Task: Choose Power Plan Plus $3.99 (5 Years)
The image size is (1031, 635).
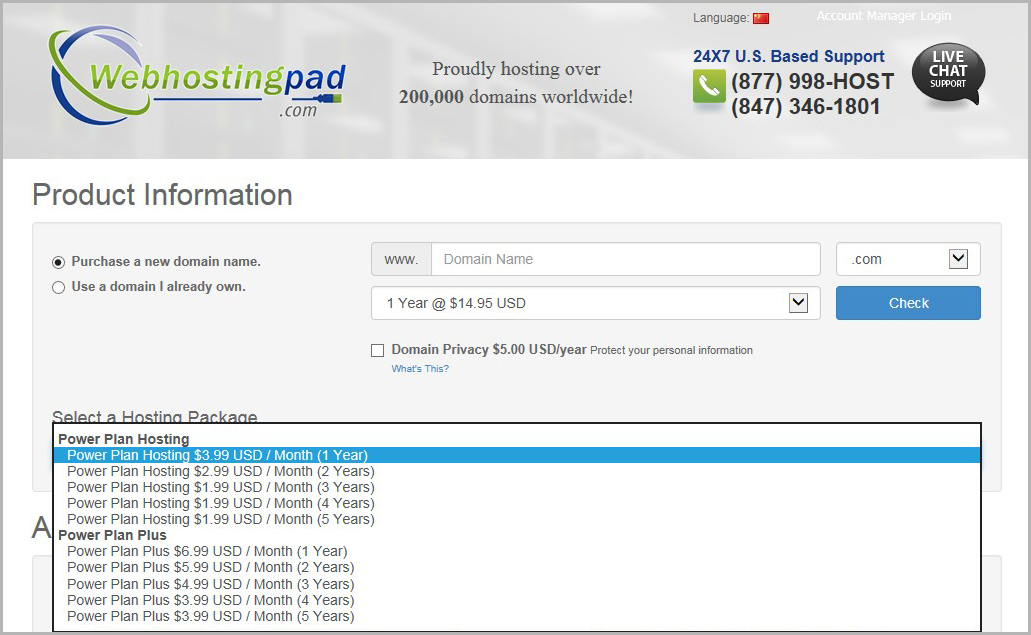Action: [x=210, y=616]
